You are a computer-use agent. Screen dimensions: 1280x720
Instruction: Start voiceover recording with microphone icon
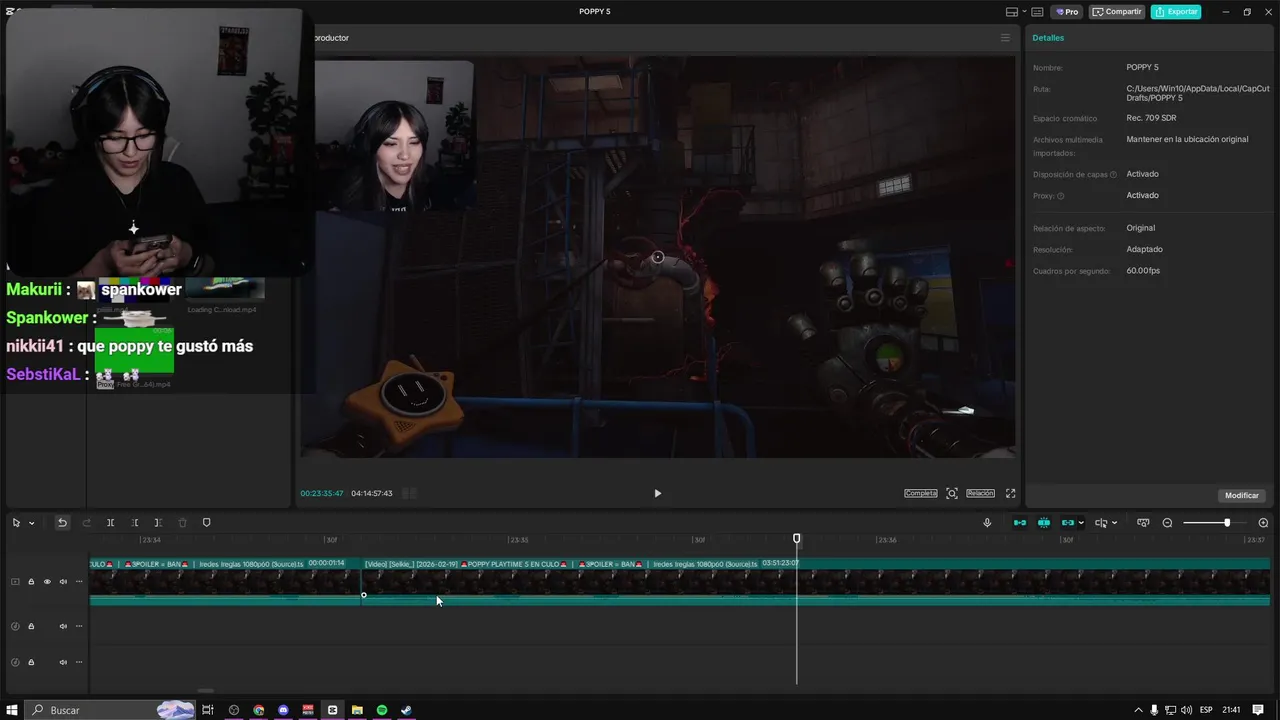[987, 522]
